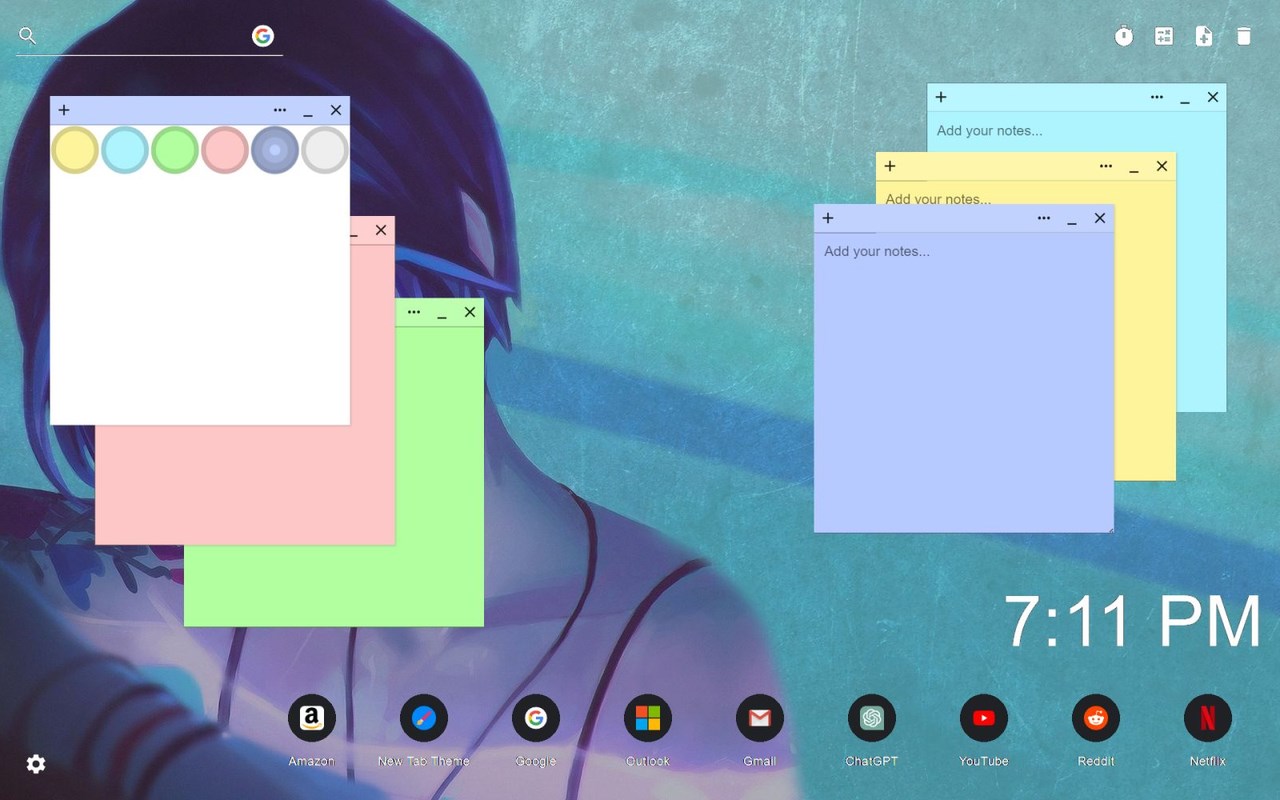This screenshot has width=1280, height=800.
Task: Close the green note
Action: coord(470,312)
